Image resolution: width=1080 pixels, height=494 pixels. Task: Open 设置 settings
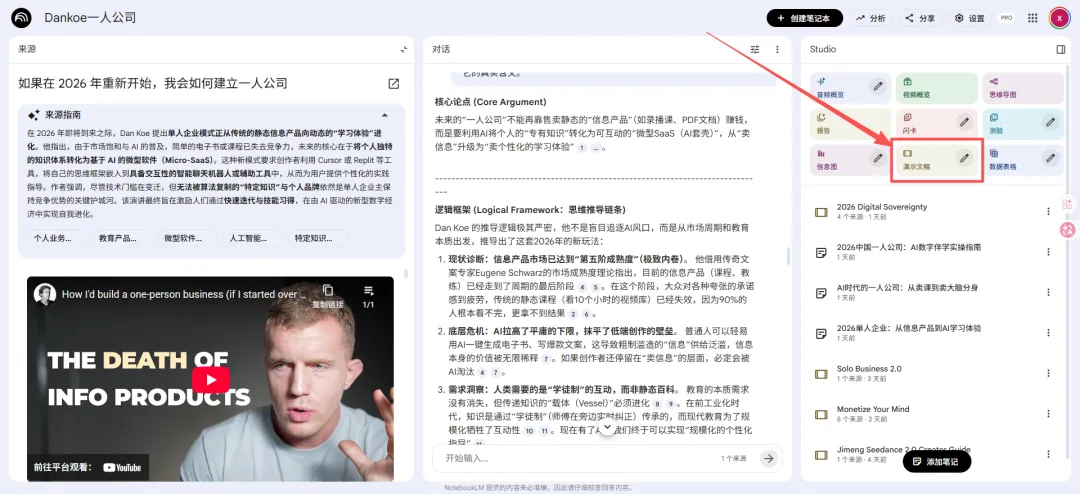coord(970,19)
